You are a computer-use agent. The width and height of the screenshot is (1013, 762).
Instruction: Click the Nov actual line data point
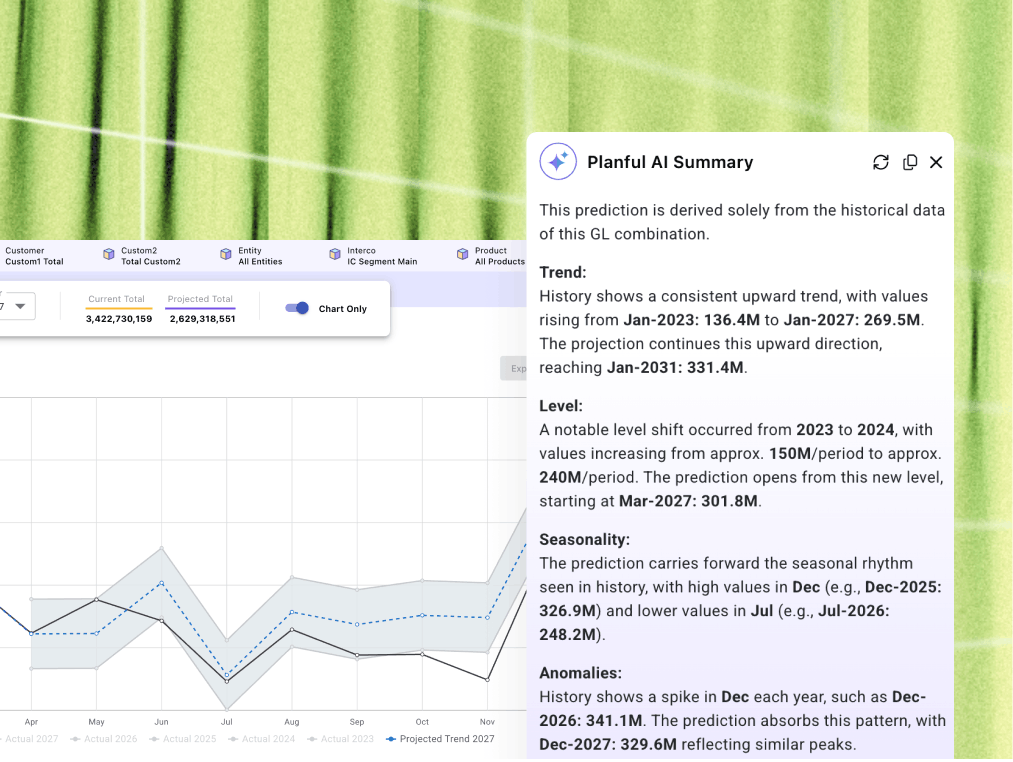coord(487,680)
